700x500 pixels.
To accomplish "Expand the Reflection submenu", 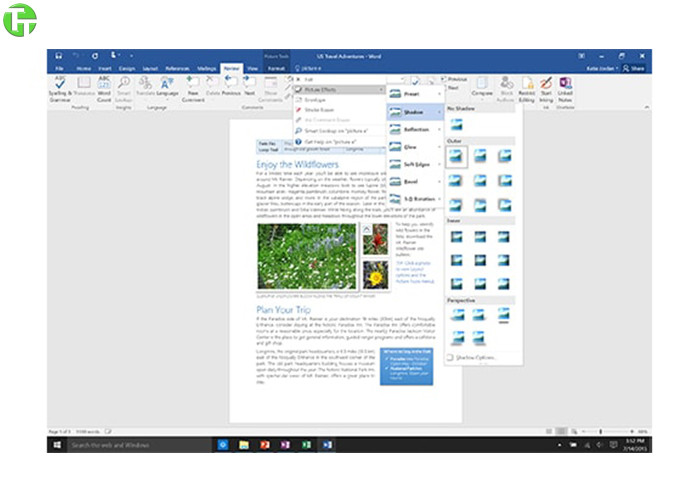I will [x=415, y=129].
